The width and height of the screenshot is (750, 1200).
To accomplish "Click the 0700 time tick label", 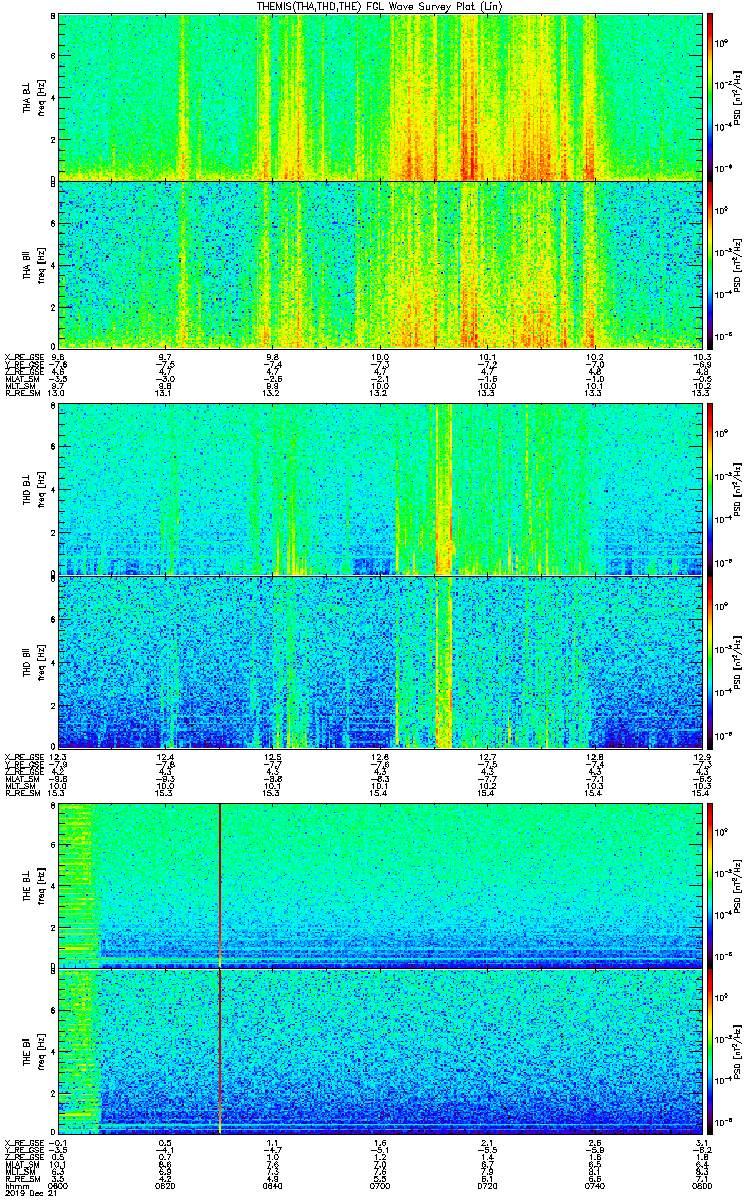I will point(380,1185).
